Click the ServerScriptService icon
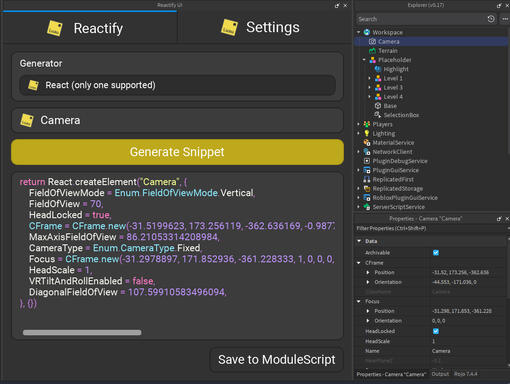 tap(367, 207)
